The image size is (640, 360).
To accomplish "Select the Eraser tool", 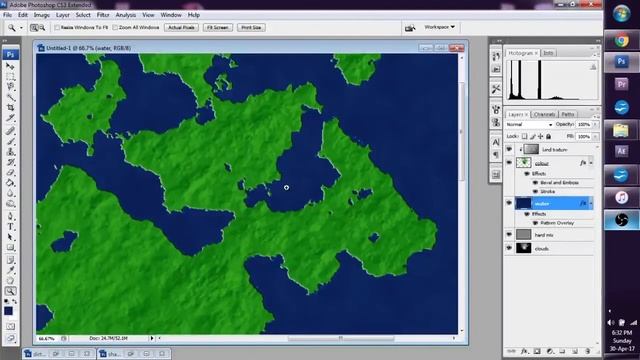I will (x=10, y=173).
